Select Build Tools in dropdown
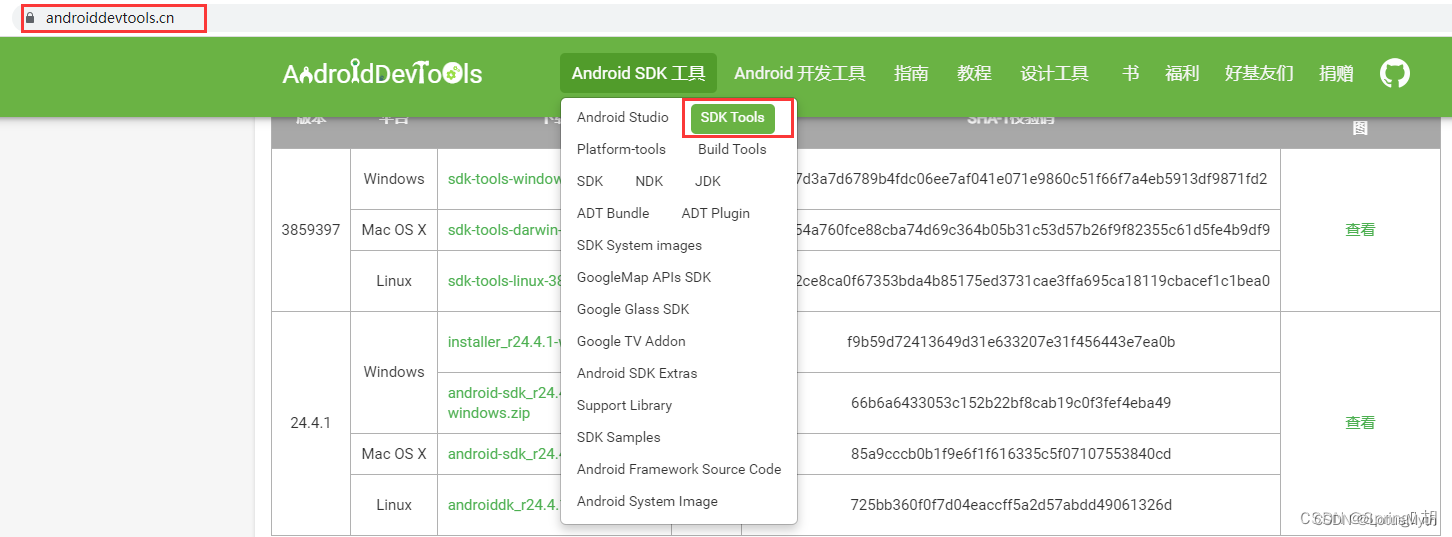This screenshot has width=1452, height=537. click(732, 149)
